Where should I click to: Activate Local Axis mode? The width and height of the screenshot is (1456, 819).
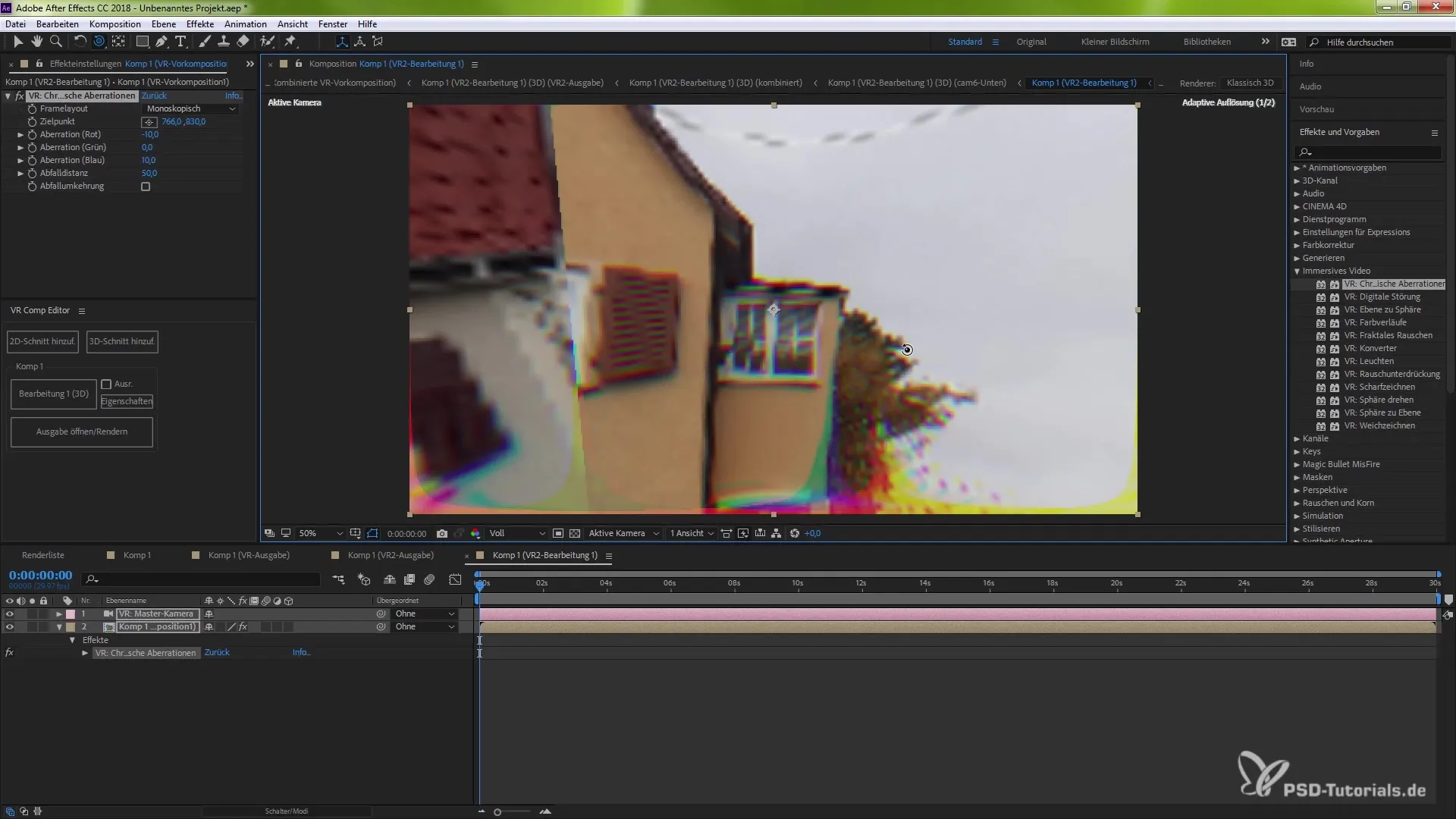coord(342,42)
